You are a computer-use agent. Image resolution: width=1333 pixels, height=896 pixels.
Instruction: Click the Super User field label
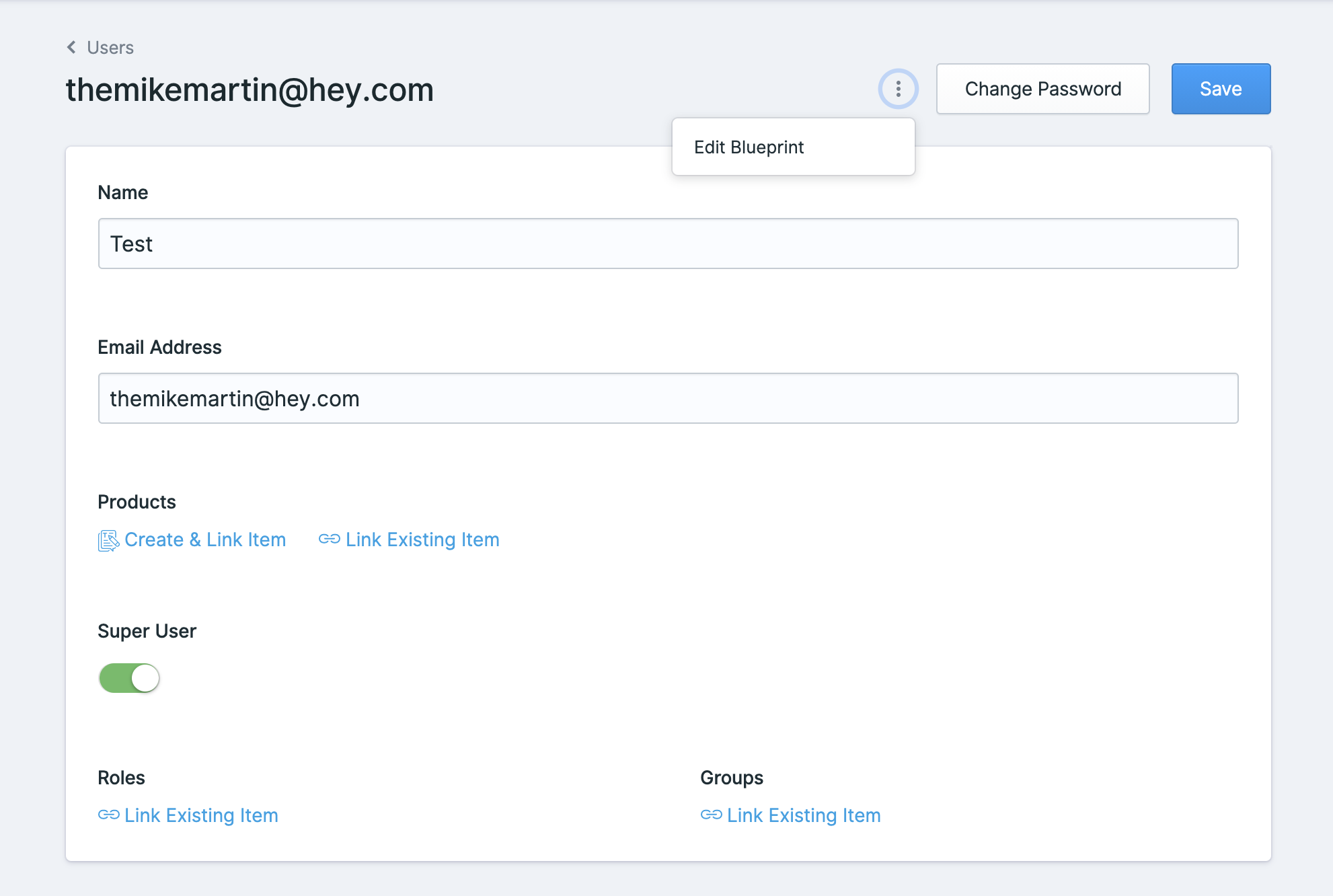(x=147, y=631)
